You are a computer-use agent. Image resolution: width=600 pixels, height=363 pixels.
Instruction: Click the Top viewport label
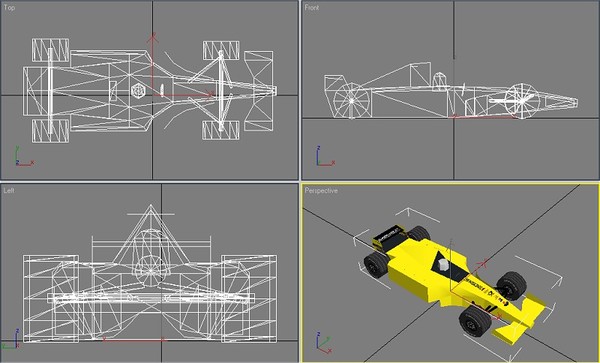tap(9, 7)
